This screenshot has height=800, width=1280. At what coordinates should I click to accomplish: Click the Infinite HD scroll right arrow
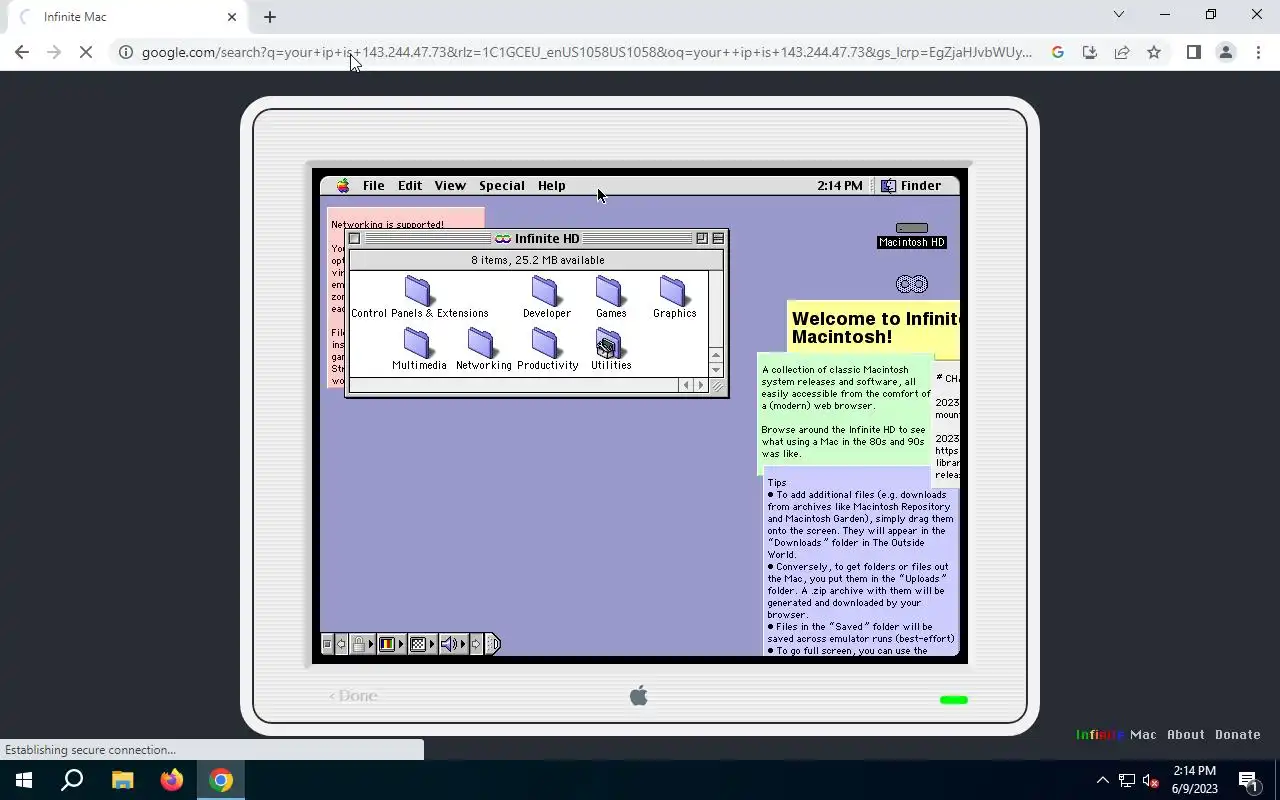700,385
